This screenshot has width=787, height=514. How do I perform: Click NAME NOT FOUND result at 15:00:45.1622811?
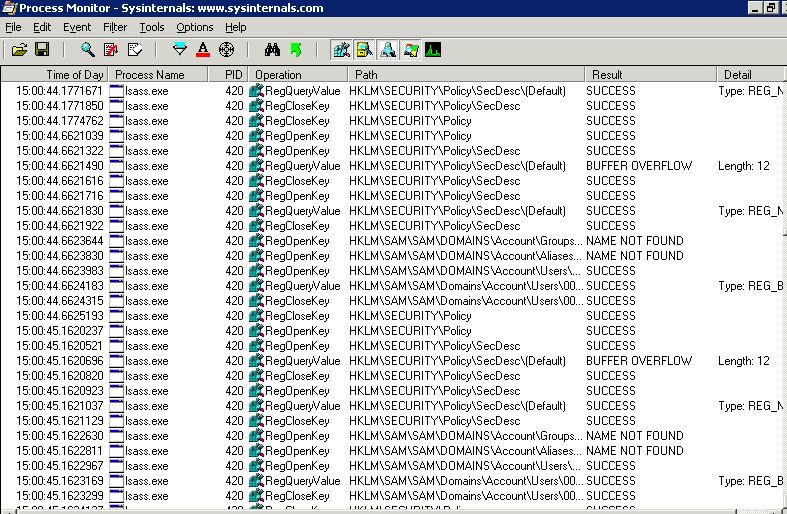coord(635,451)
